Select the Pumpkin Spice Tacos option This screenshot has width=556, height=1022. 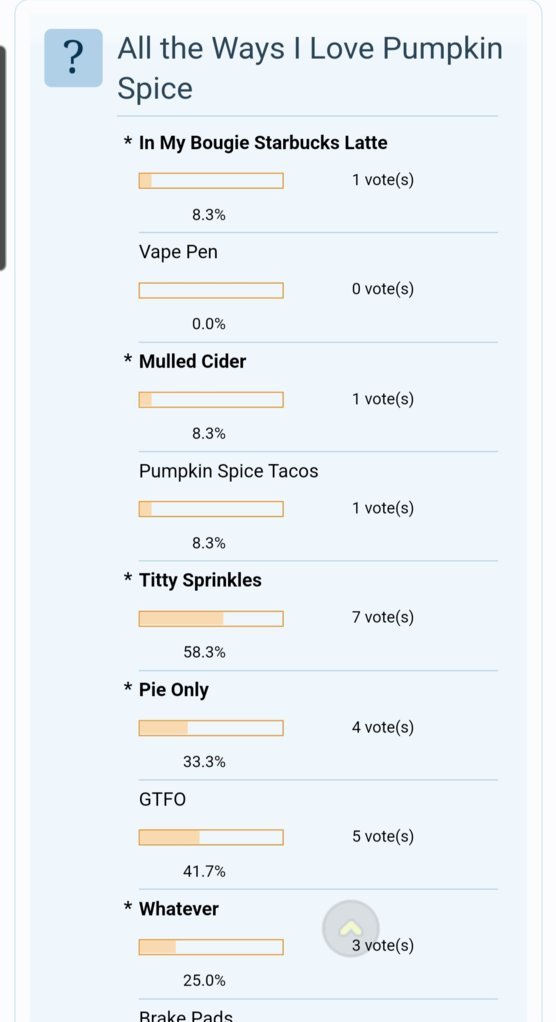[x=229, y=471]
